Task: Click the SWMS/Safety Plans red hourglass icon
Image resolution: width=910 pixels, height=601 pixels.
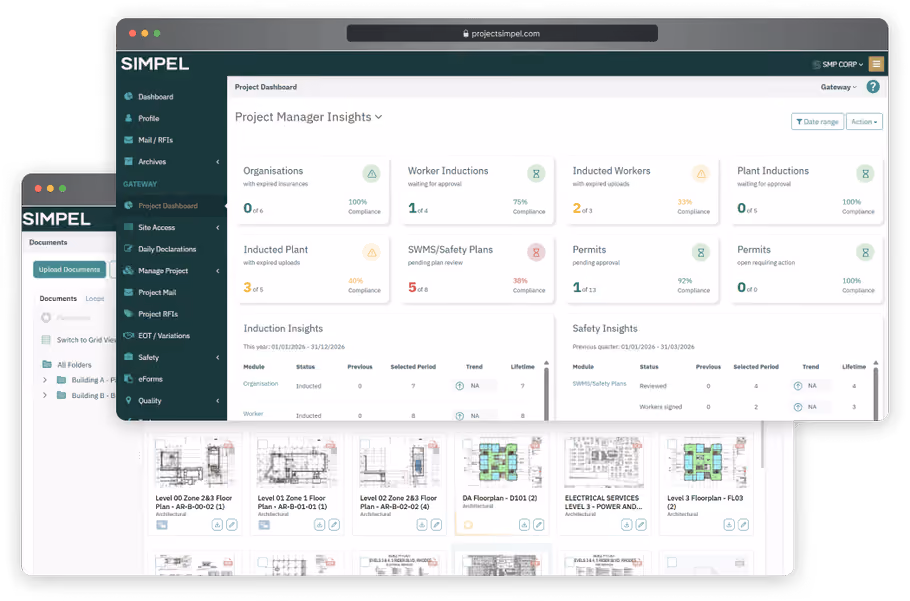Action: pyautogui.click(x=536, y=252)
